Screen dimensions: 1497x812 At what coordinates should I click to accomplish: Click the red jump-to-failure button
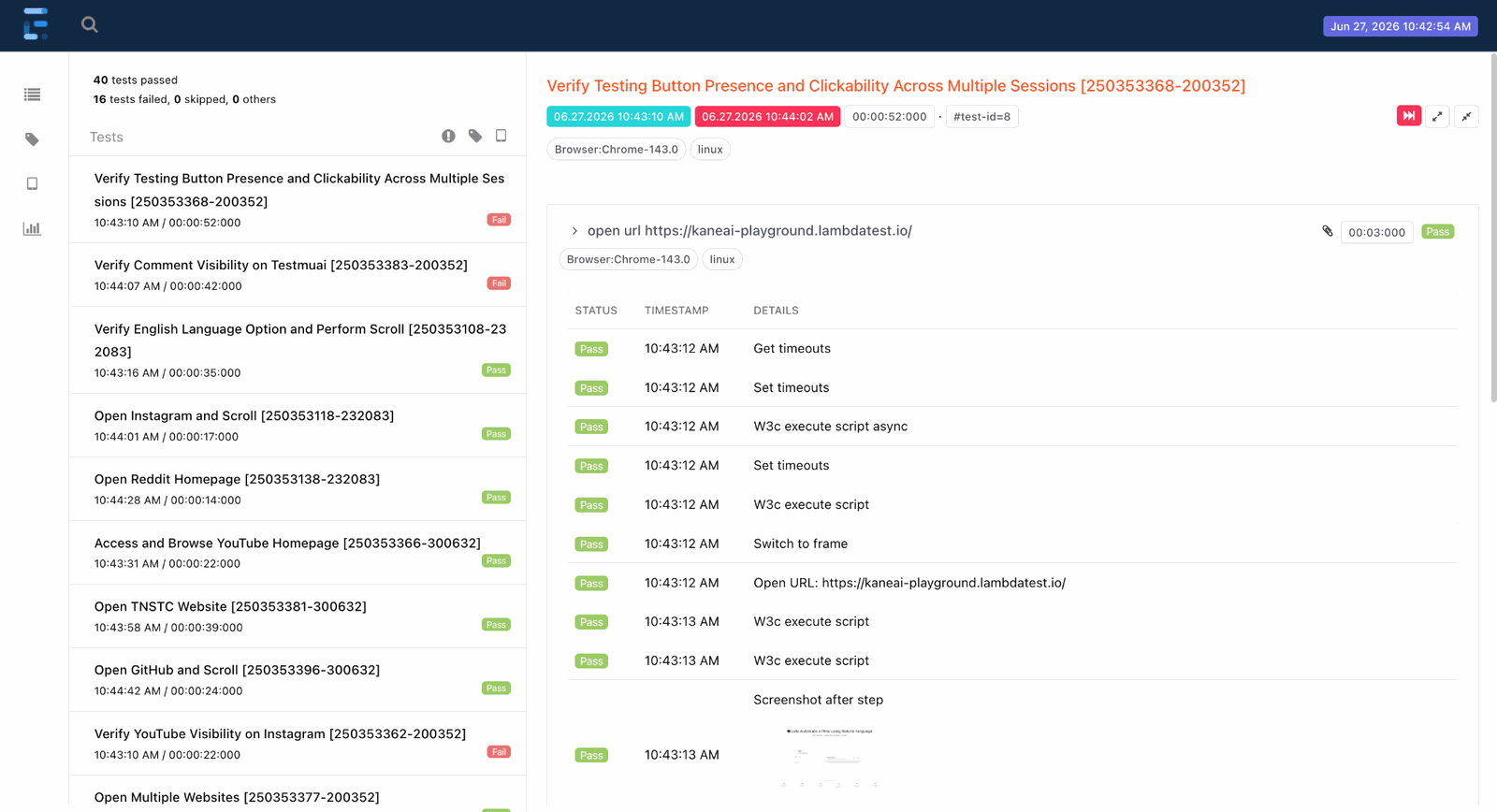[1409, 116]
